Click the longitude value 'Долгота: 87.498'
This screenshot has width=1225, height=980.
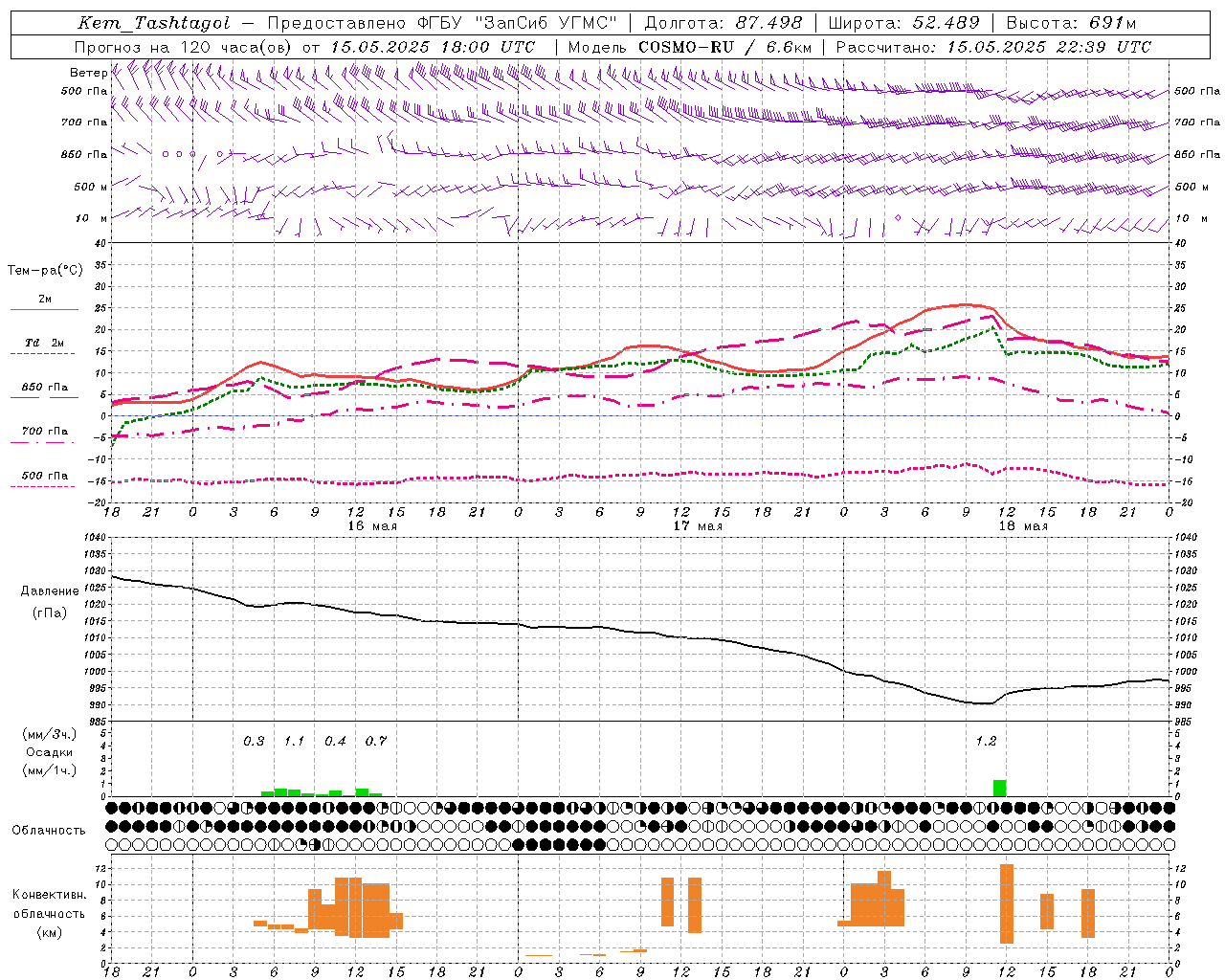pos(724,23)
